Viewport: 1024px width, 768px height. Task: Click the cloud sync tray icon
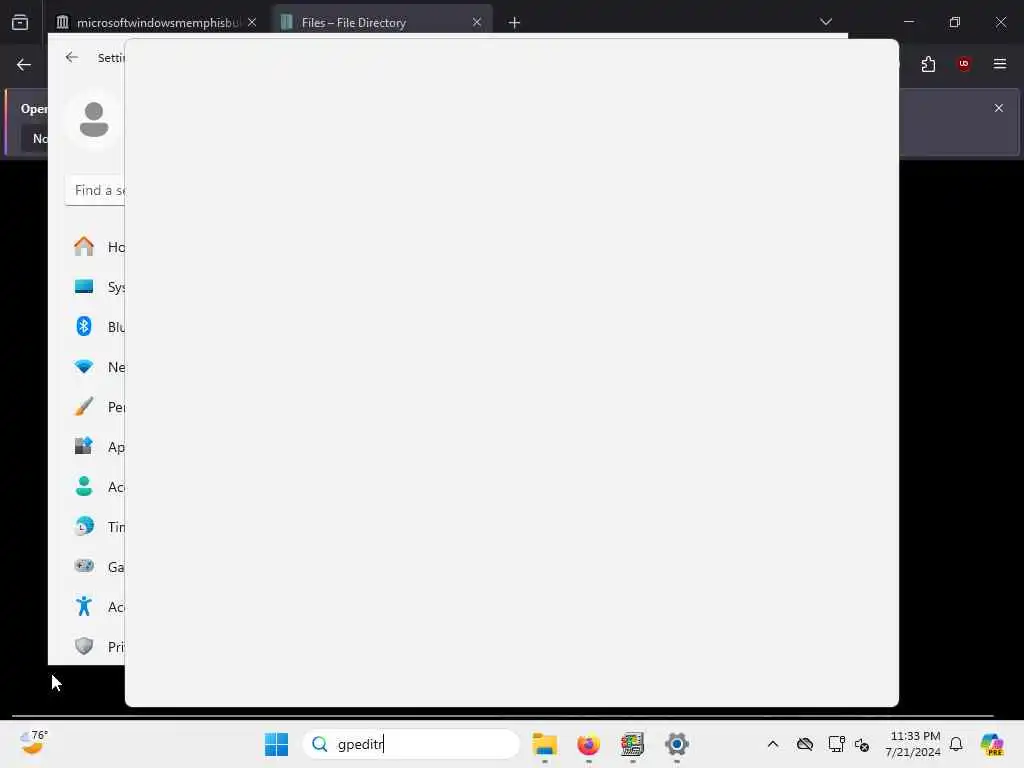805,744
